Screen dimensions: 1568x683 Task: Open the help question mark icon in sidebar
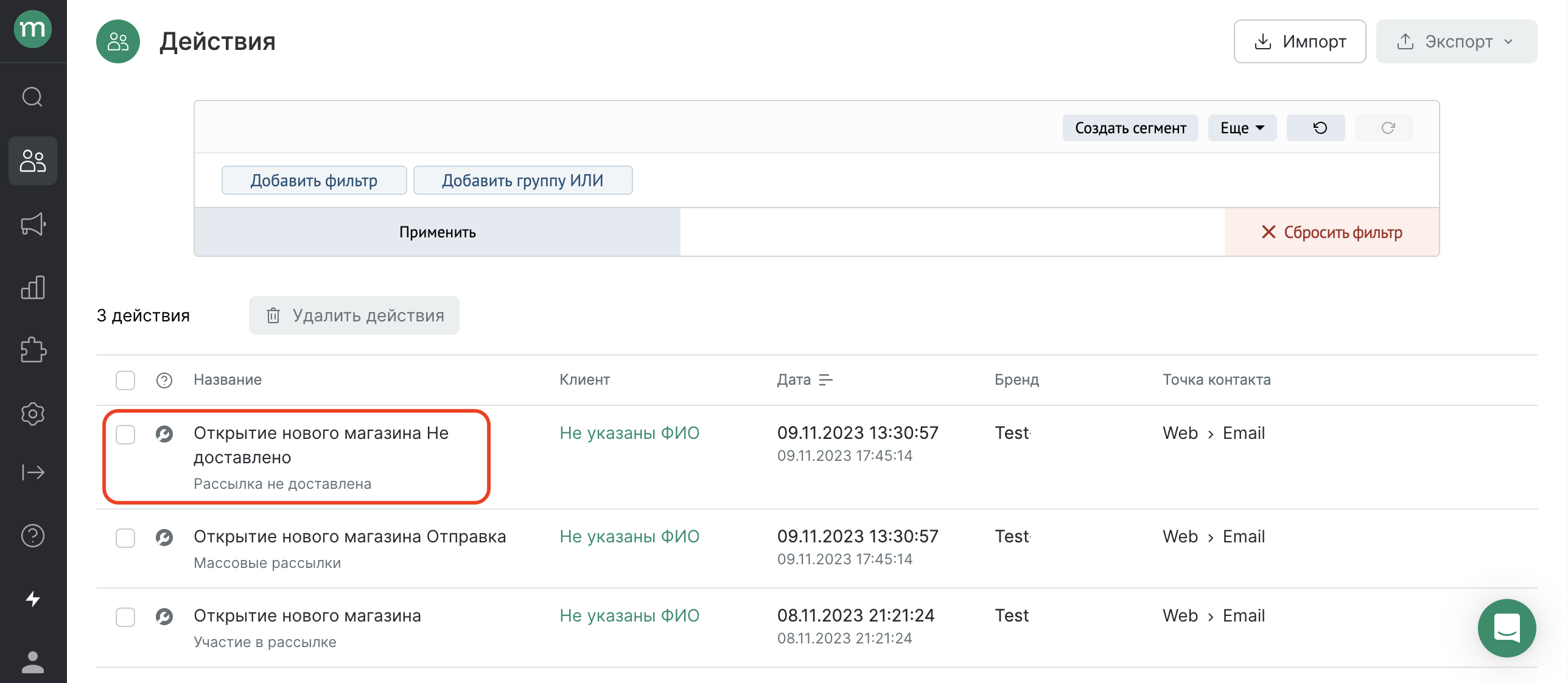coord(33,536)
